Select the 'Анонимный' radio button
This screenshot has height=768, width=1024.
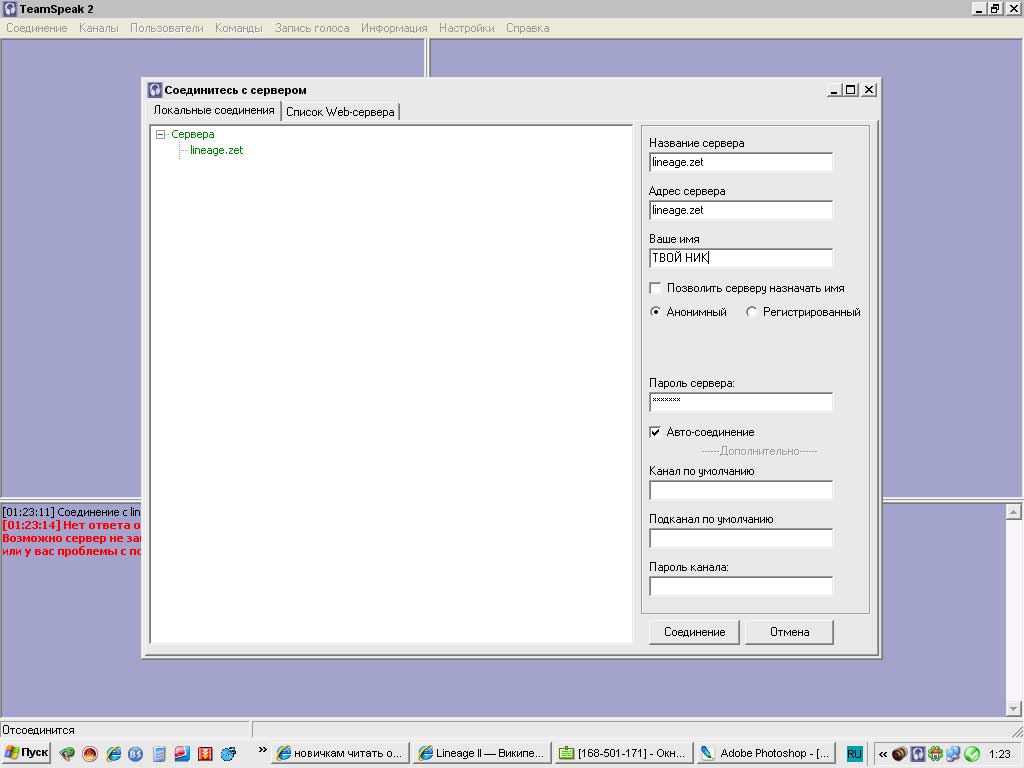coord(655,312)
